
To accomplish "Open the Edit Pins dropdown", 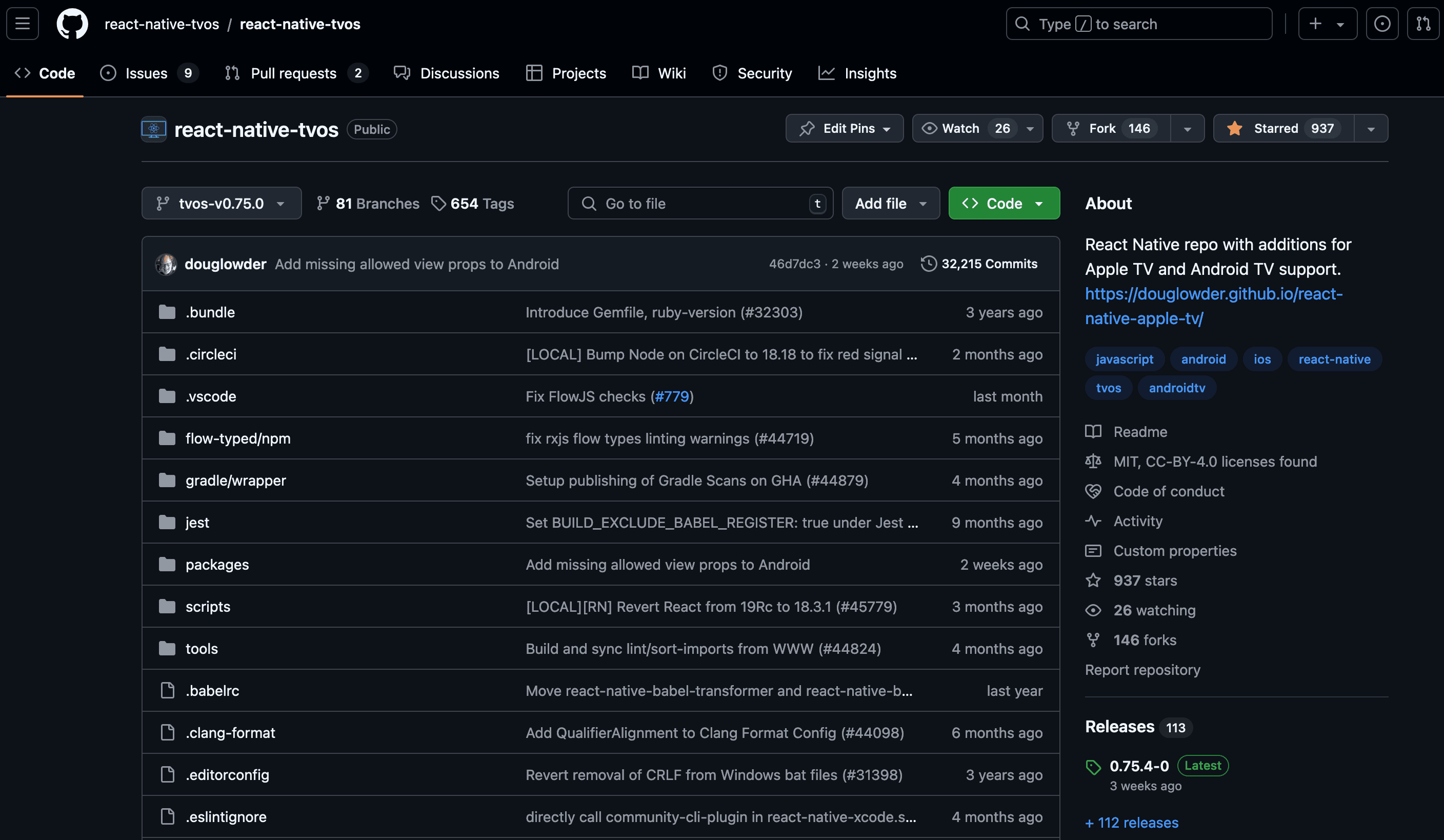I will (844, 128).
